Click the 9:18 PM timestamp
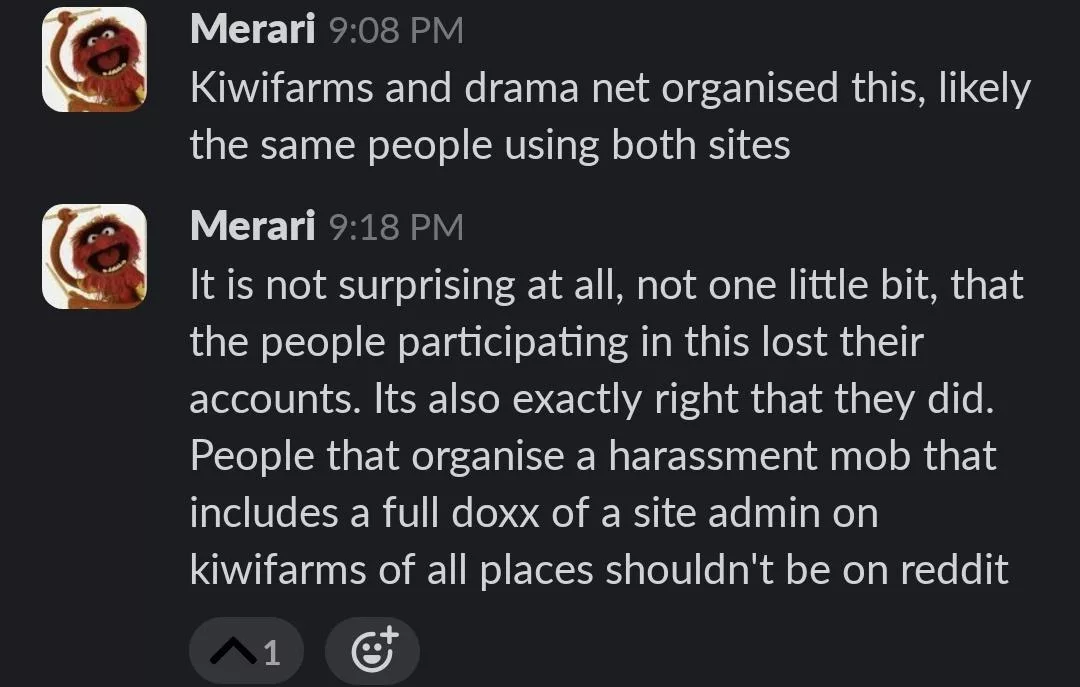This screenshot has height=687, width=1080. (x=396, y=227)
